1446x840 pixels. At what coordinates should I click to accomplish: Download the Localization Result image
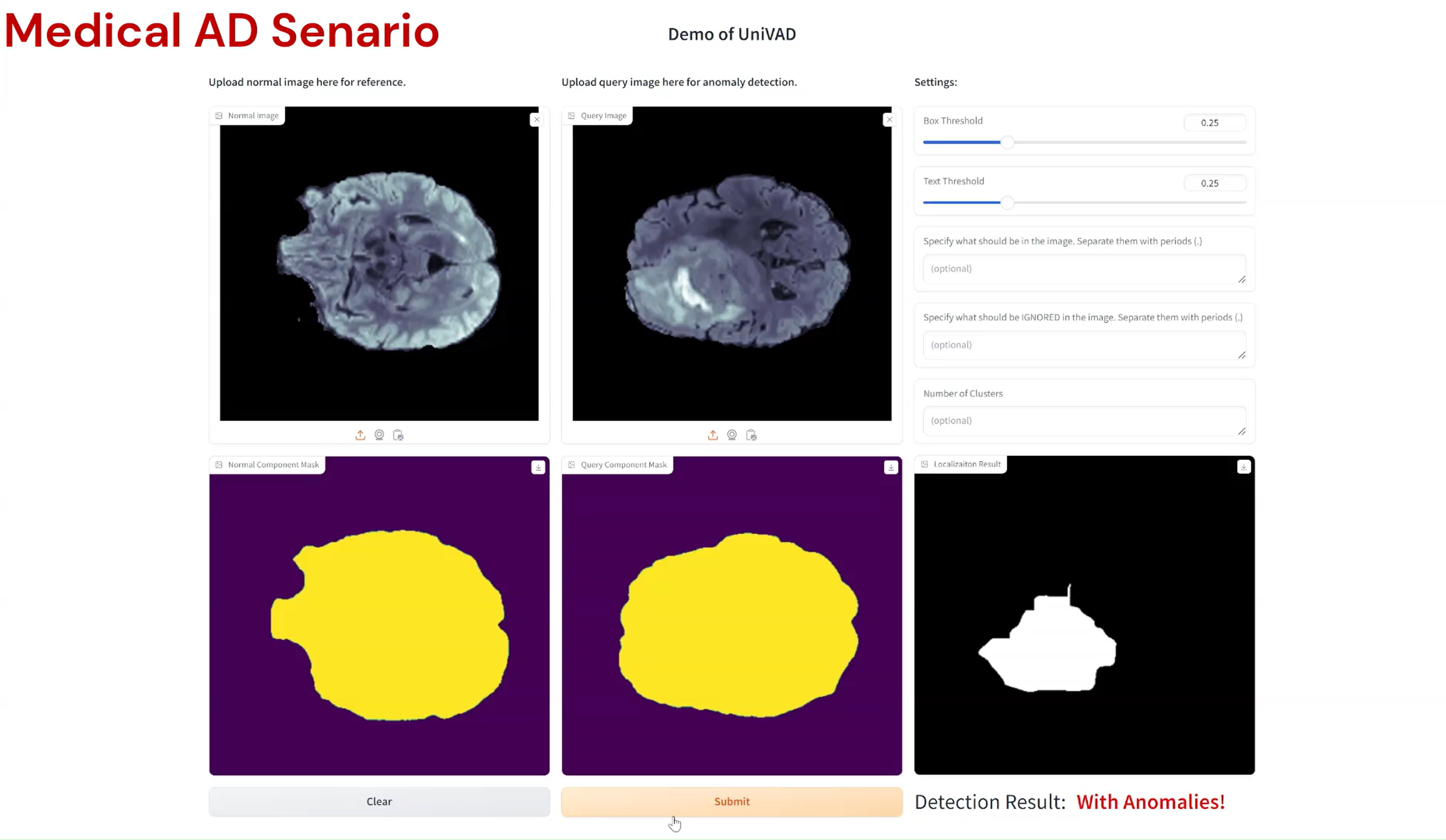tap(1243, 467)
